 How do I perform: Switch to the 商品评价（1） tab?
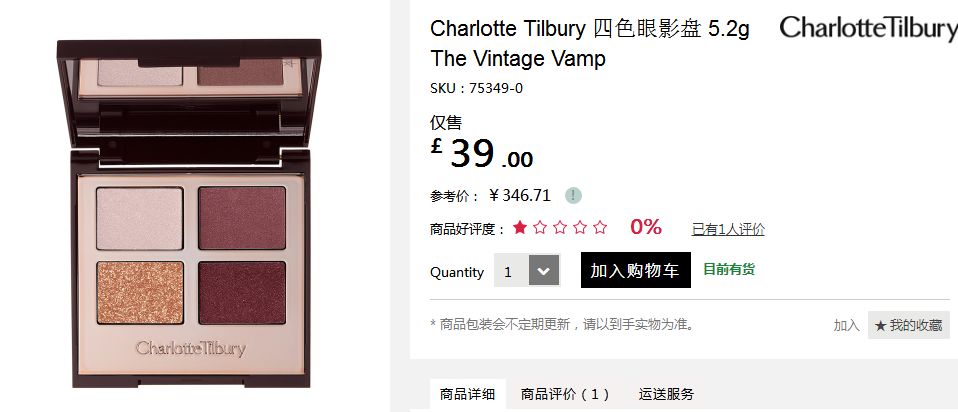565,394
